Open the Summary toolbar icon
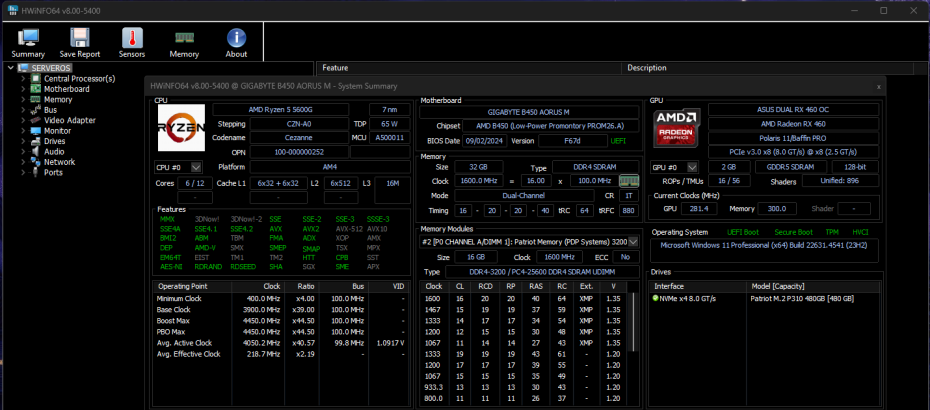 coord(28,40)
